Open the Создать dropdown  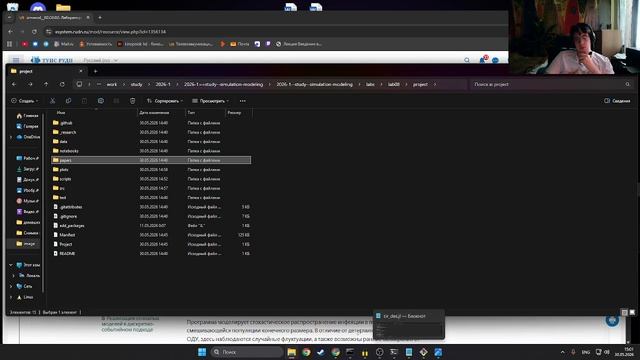pyautogui.click(x=25, y=101)
